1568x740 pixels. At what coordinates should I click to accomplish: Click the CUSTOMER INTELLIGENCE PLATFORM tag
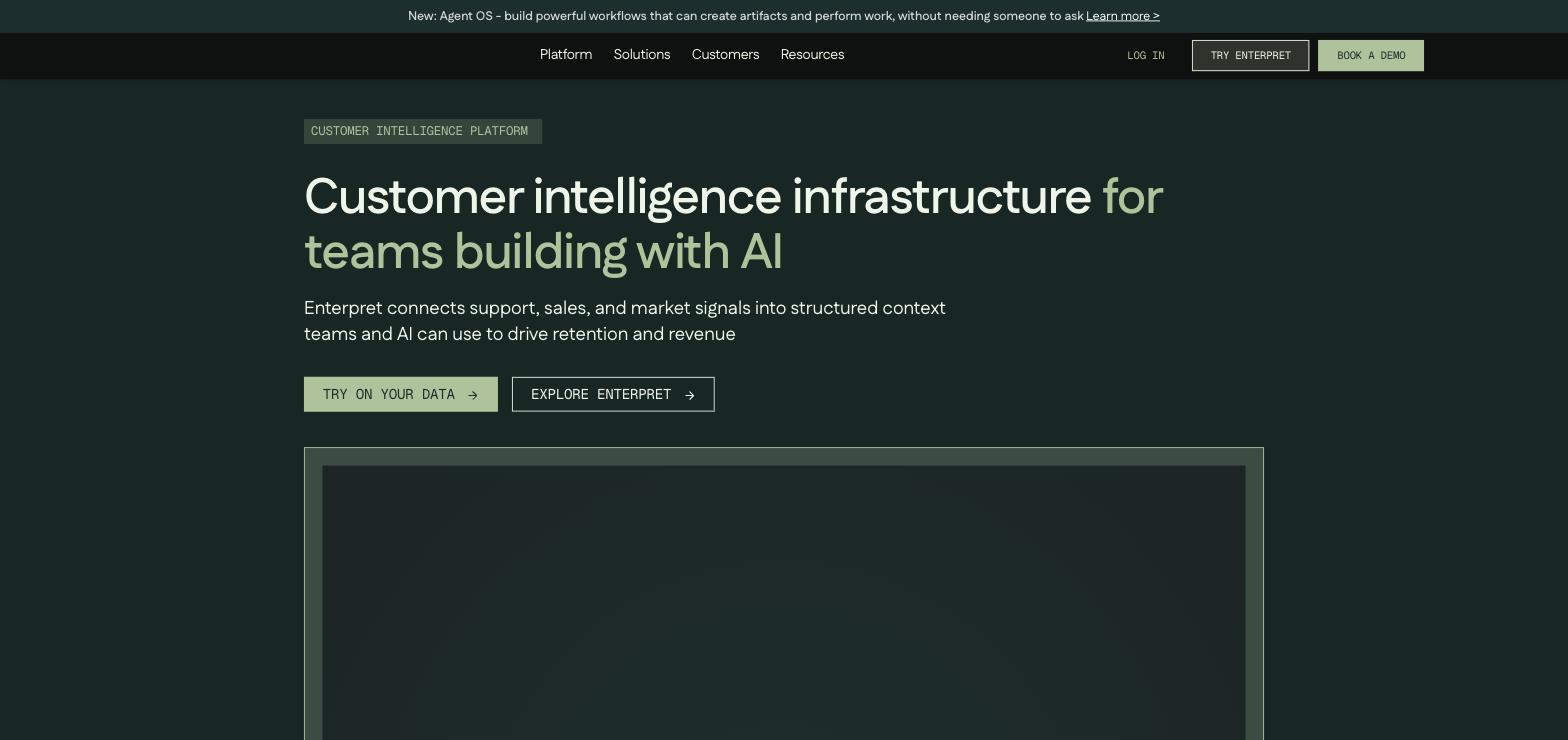coord(423,132)
